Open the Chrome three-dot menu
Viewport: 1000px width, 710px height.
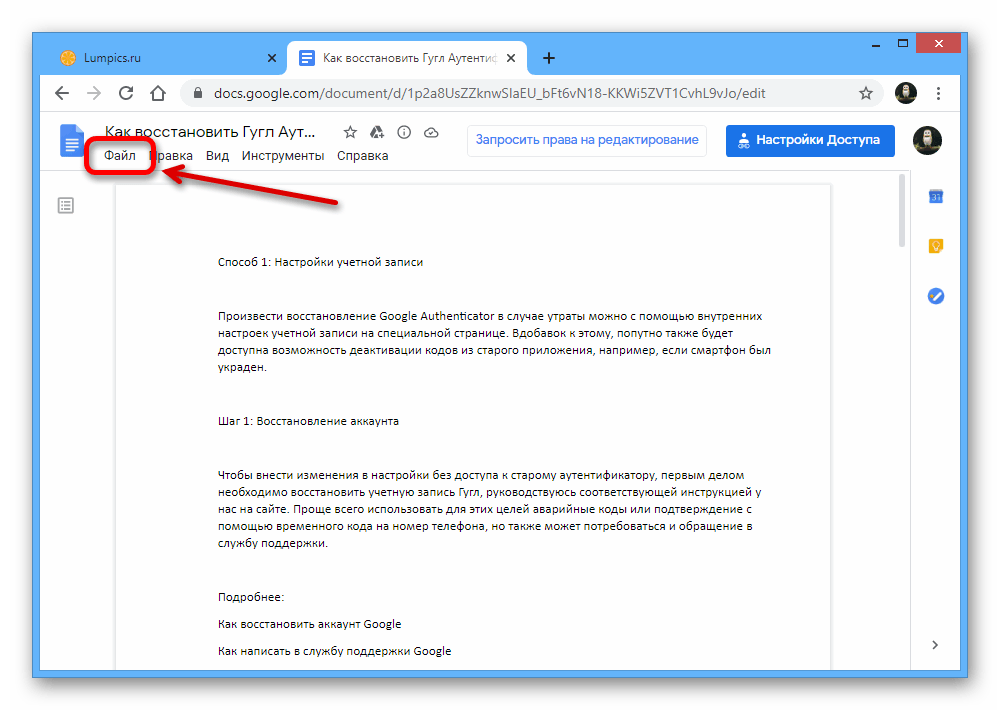tap(938, 93)
